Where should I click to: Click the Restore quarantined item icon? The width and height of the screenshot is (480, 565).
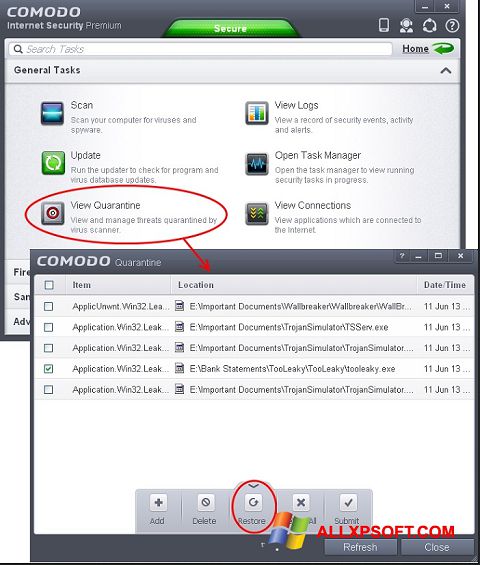(x=253, y=502)
